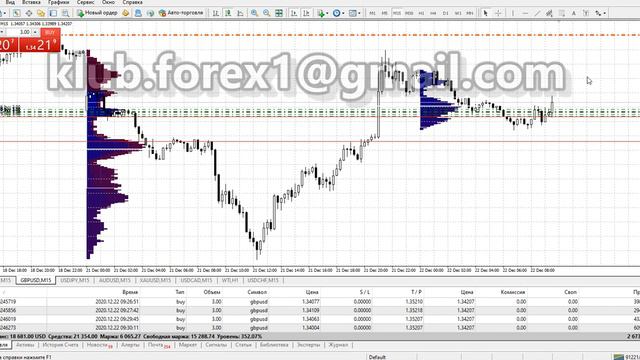This screenshot has width=640, height=360.
Task: Switch to the XAUUSD,M15 chart tab
Action: (155, 280)
